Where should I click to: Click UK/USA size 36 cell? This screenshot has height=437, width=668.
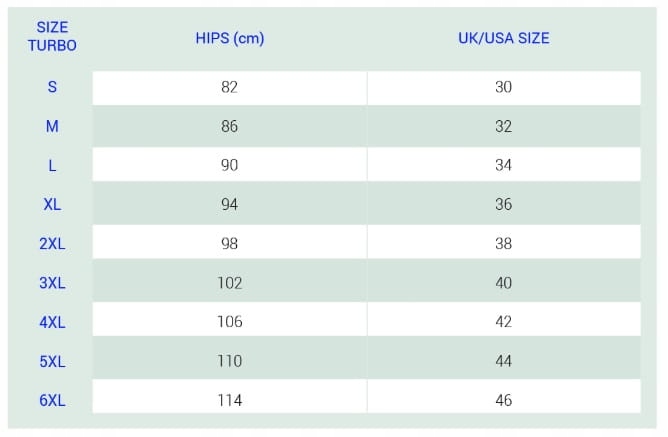pyautogui.click(x=503, y=204)
